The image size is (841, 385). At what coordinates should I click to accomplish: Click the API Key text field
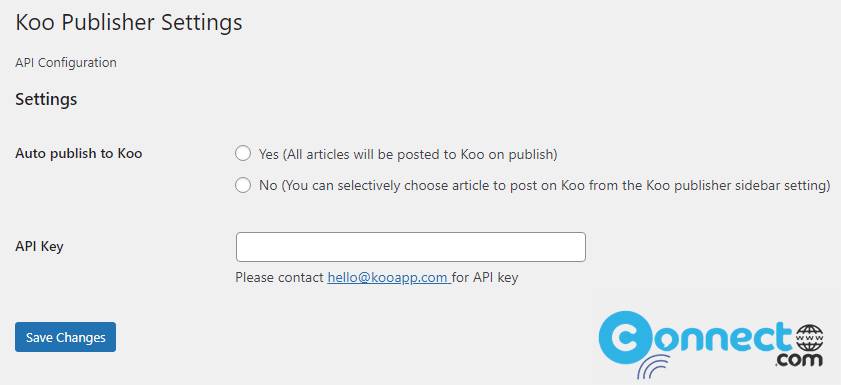coord(410,247)
